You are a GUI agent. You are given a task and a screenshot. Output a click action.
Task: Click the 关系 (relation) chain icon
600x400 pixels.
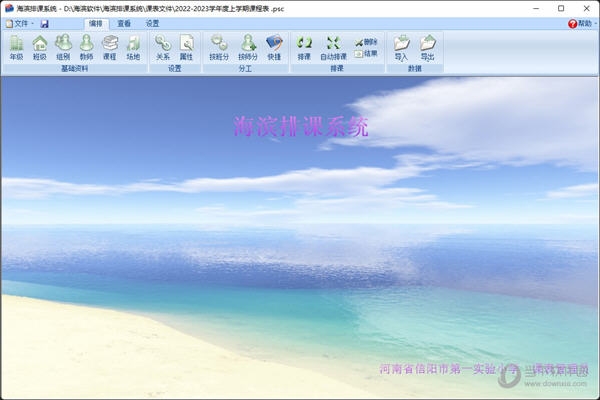click(163, 47)
